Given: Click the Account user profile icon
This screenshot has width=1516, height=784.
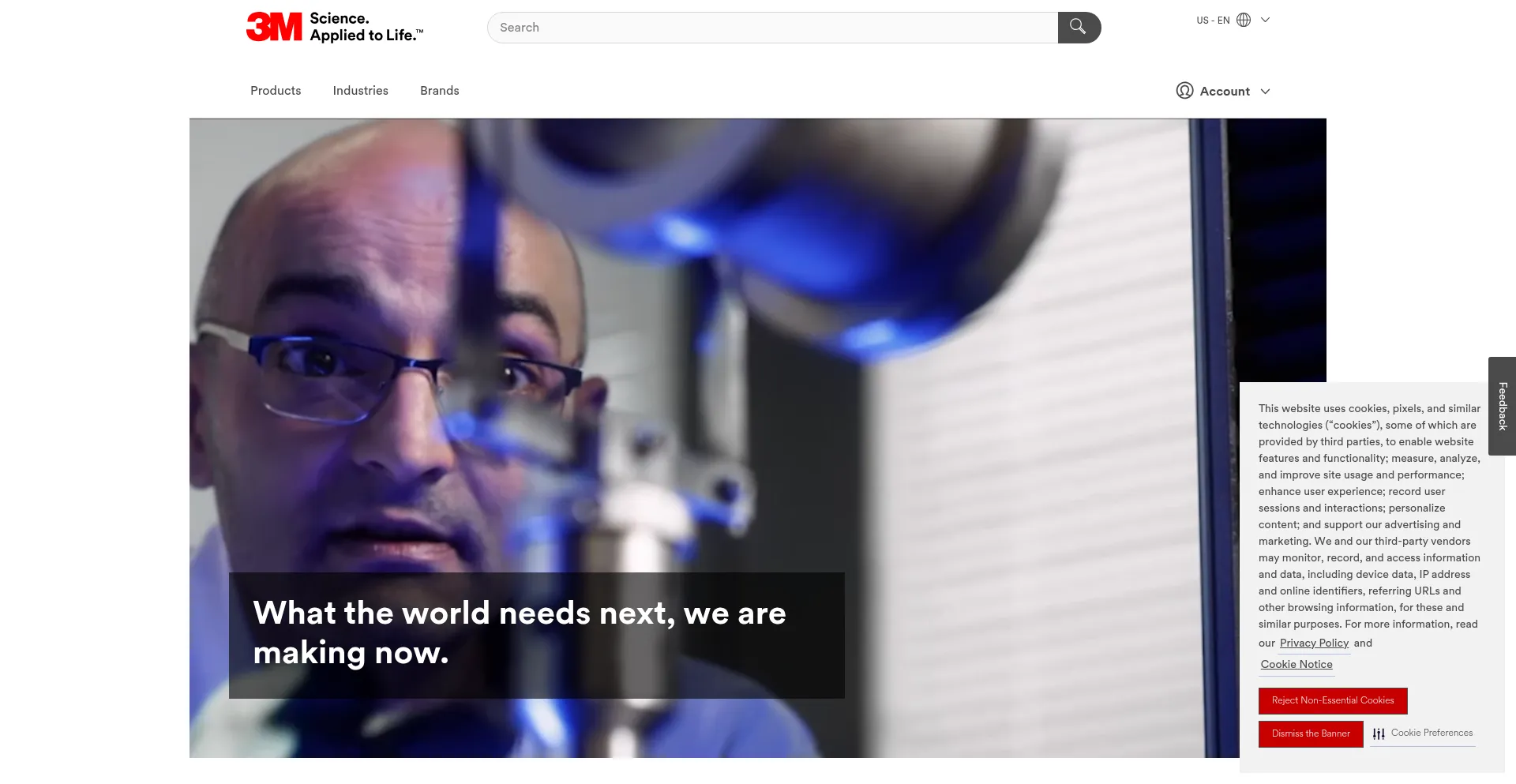Looking at the screenshot, I should 1184,91.
